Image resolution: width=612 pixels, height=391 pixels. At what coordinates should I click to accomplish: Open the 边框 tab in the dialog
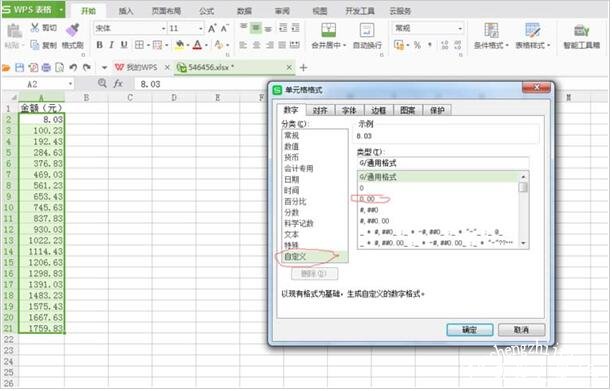[379, 110]
